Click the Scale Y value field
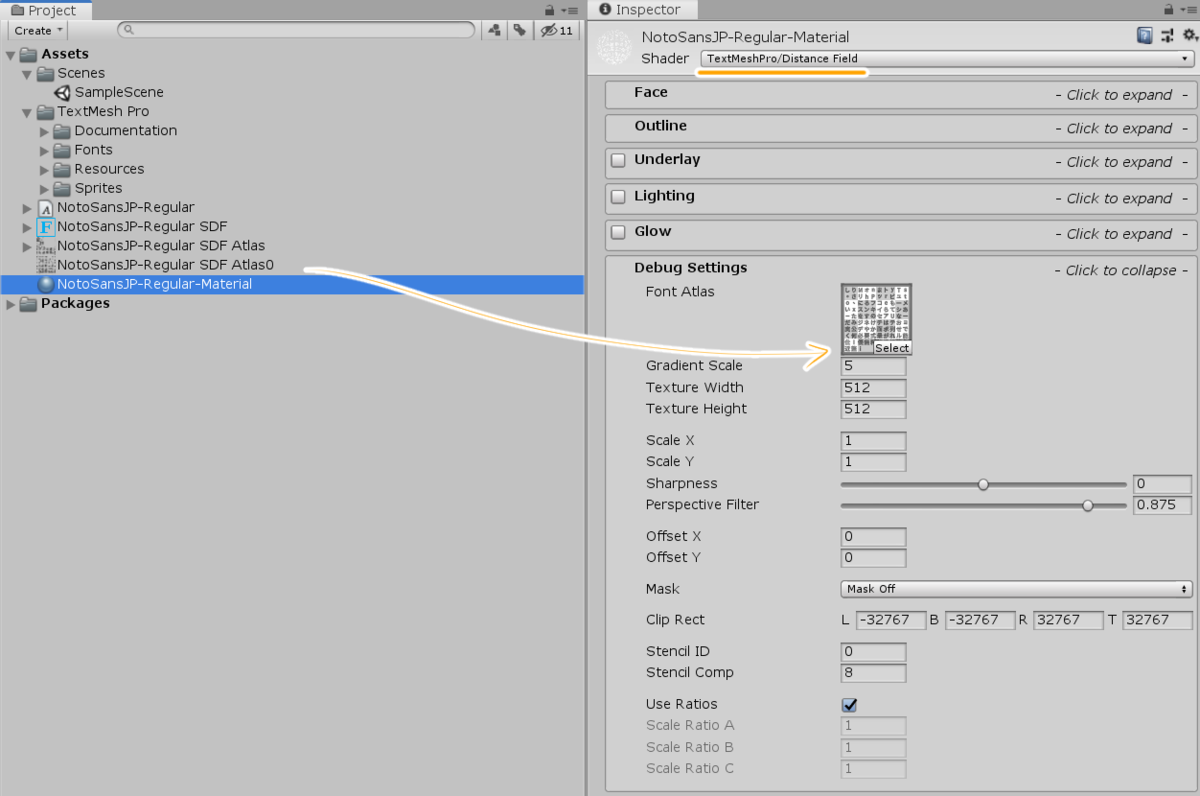The height and width of the screenshot is (796, 1200). (x=874, y=462)
